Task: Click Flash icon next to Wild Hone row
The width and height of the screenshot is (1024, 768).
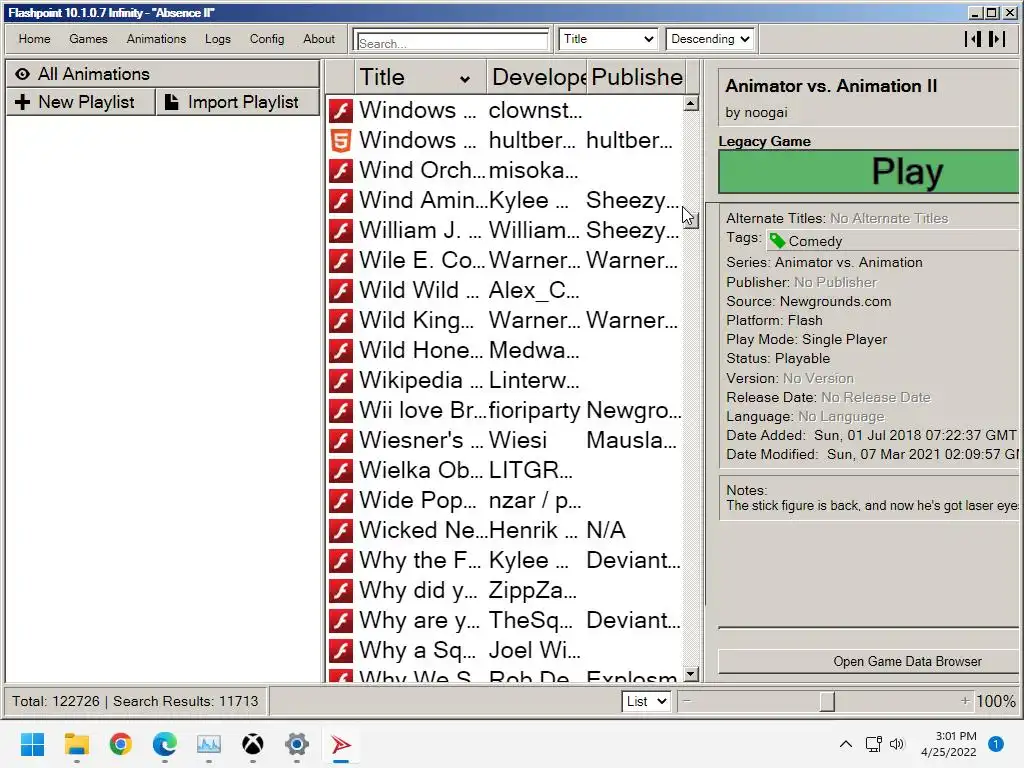Action: (x=340, y=351)
